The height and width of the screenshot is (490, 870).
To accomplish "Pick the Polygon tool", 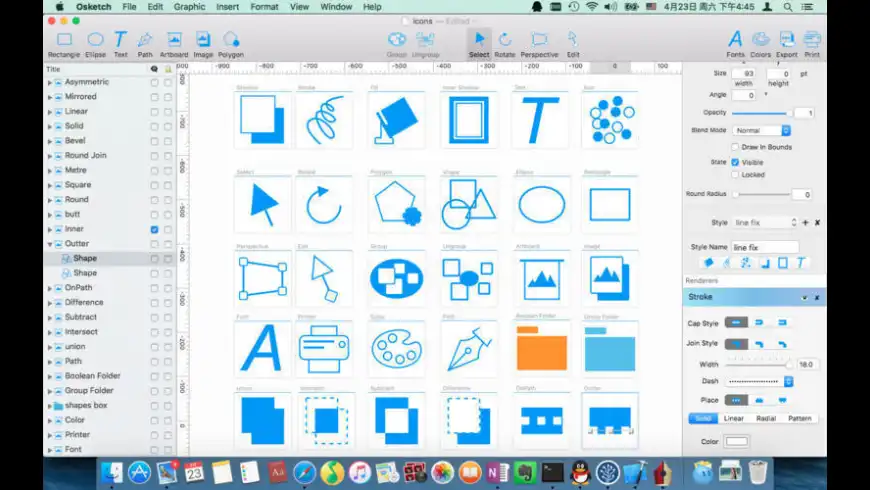I will pos(231,41).
